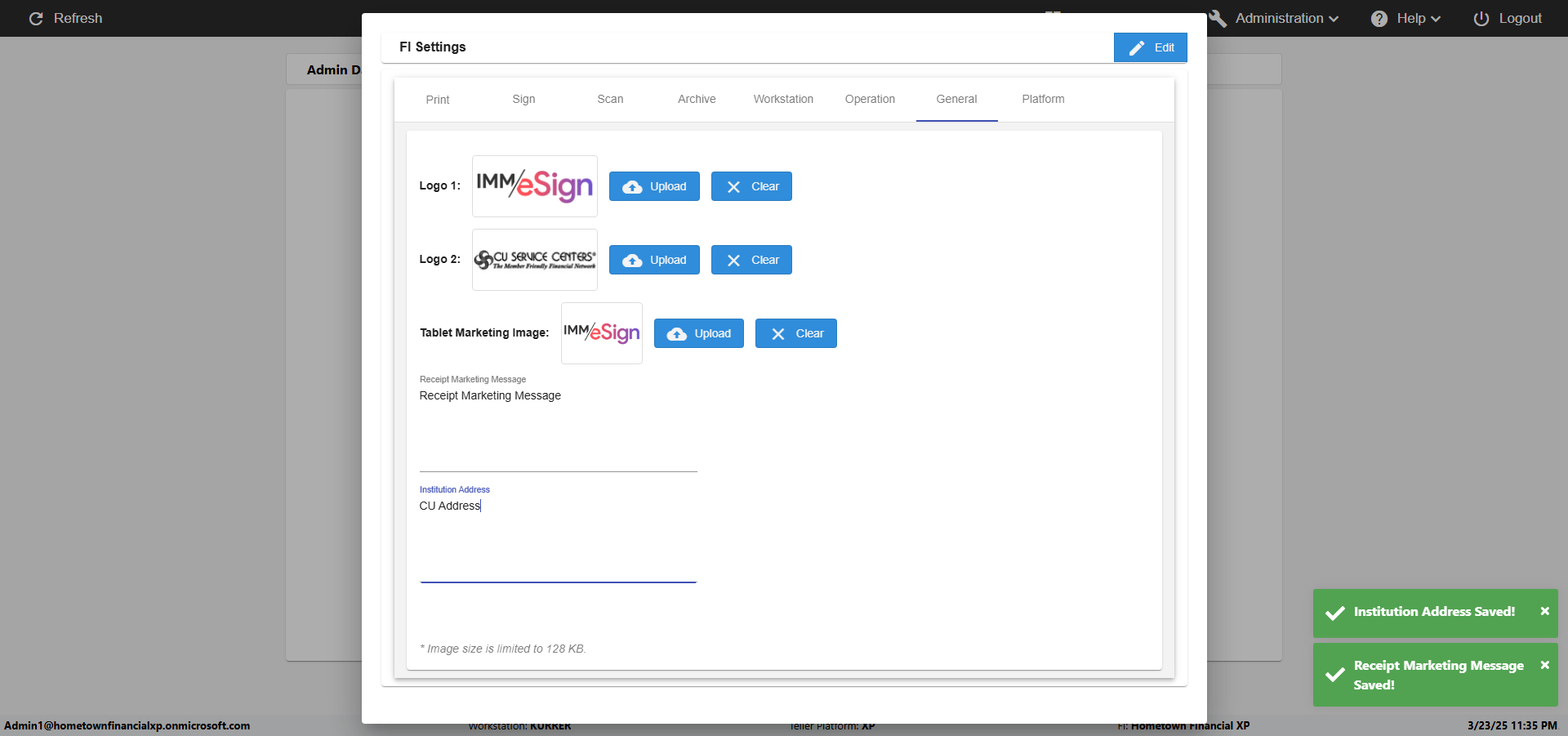Click the Tablet Marketing Image label
The image size is (1568, 736).
(484, 333)
